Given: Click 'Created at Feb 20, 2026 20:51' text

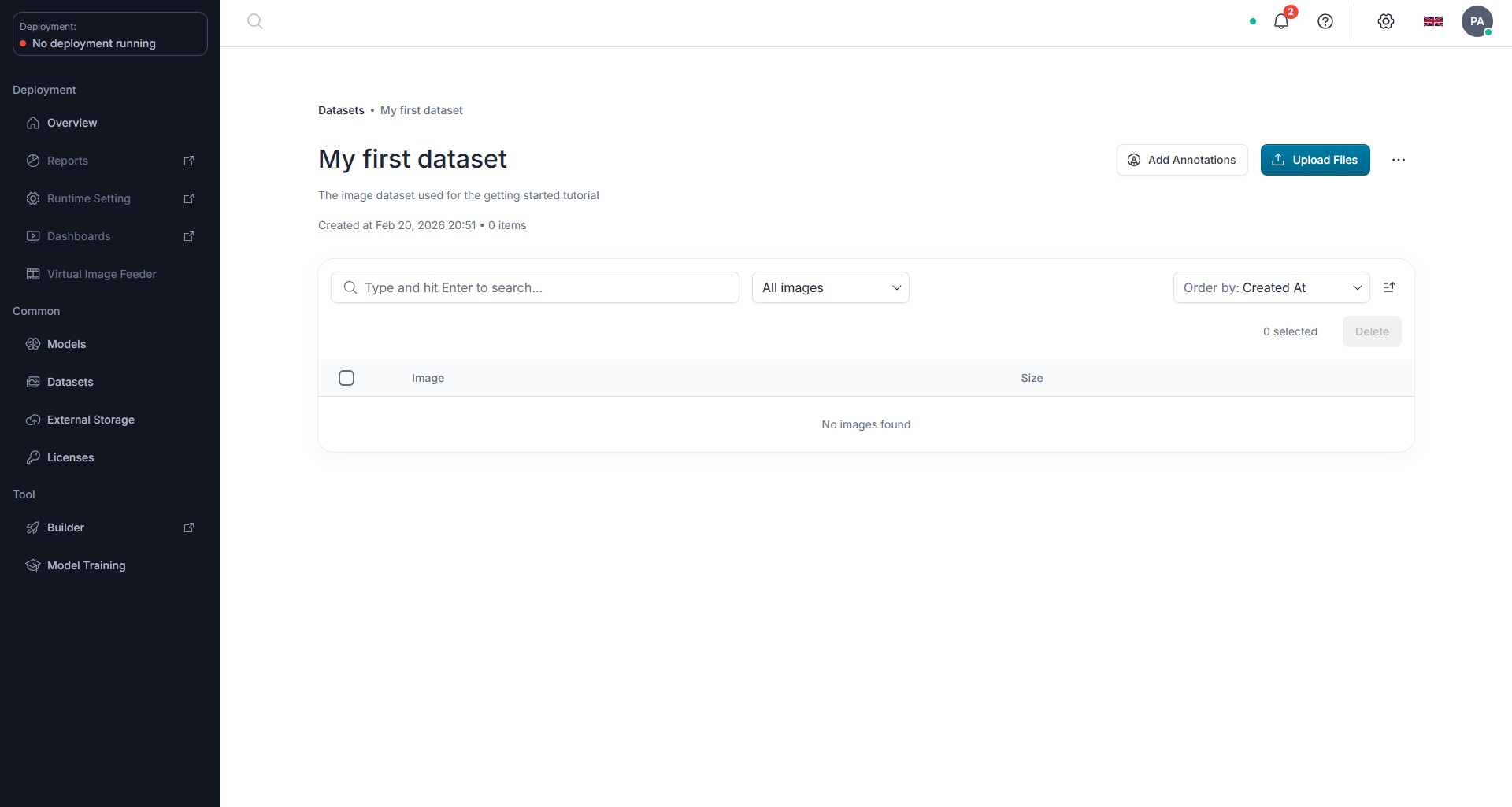Looking at the screenshot, I should tap(397, 225).
